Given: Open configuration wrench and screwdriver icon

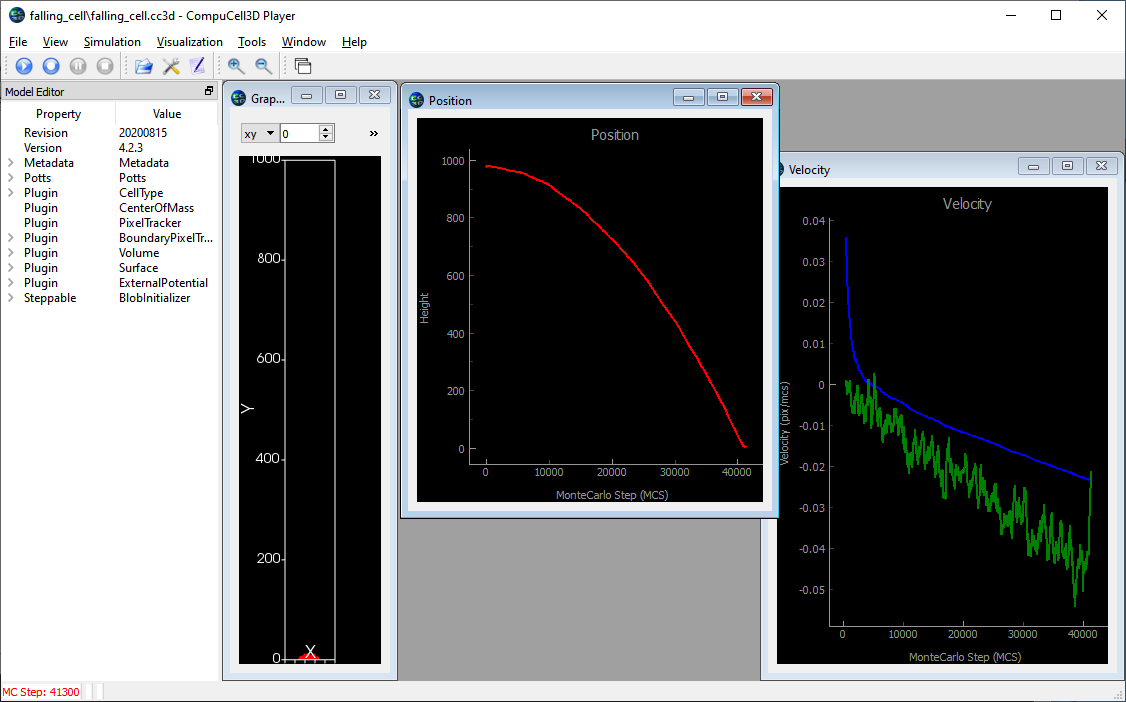Looking at the screenshot, I should click(x=171, y=66).
